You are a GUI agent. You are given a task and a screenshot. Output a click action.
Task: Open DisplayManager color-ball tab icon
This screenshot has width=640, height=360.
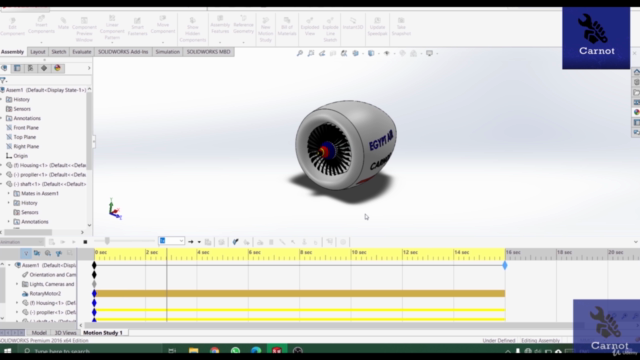[x=57, y=68]
